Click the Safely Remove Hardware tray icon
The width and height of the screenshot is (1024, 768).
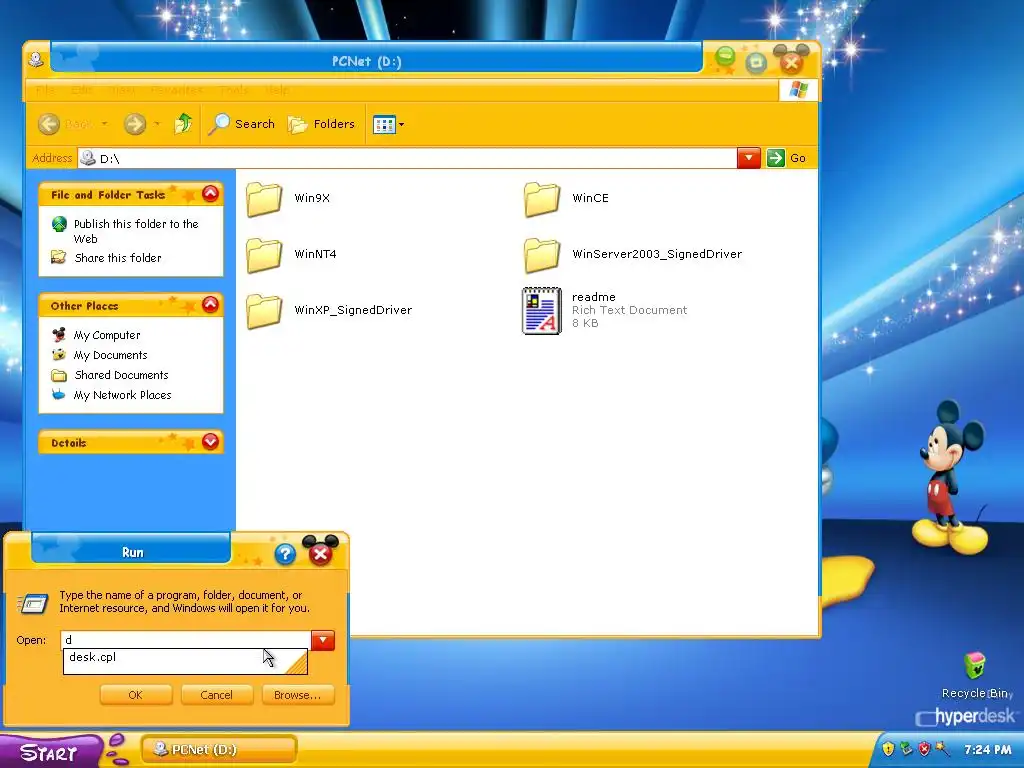coord(906,748)
